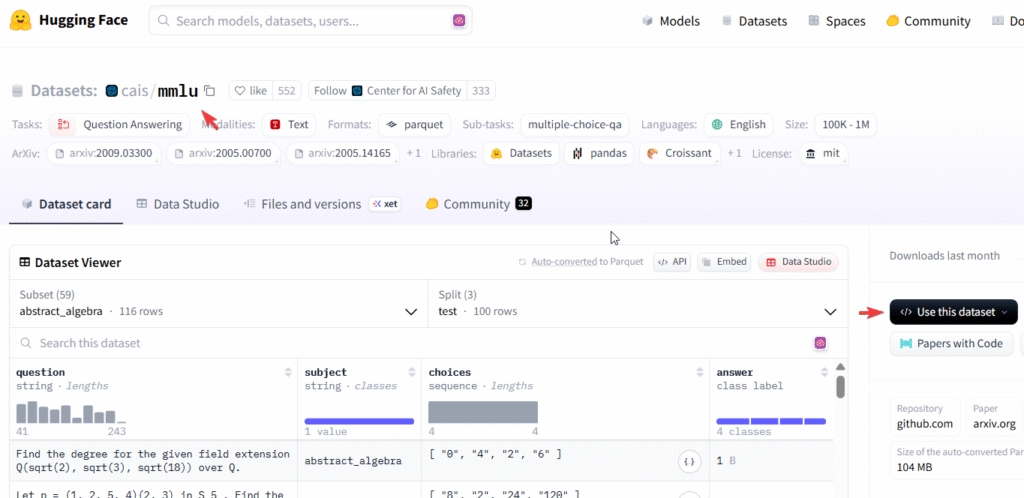Sort by the choices column
This screenshot has height=498, width=1024.
701,373
